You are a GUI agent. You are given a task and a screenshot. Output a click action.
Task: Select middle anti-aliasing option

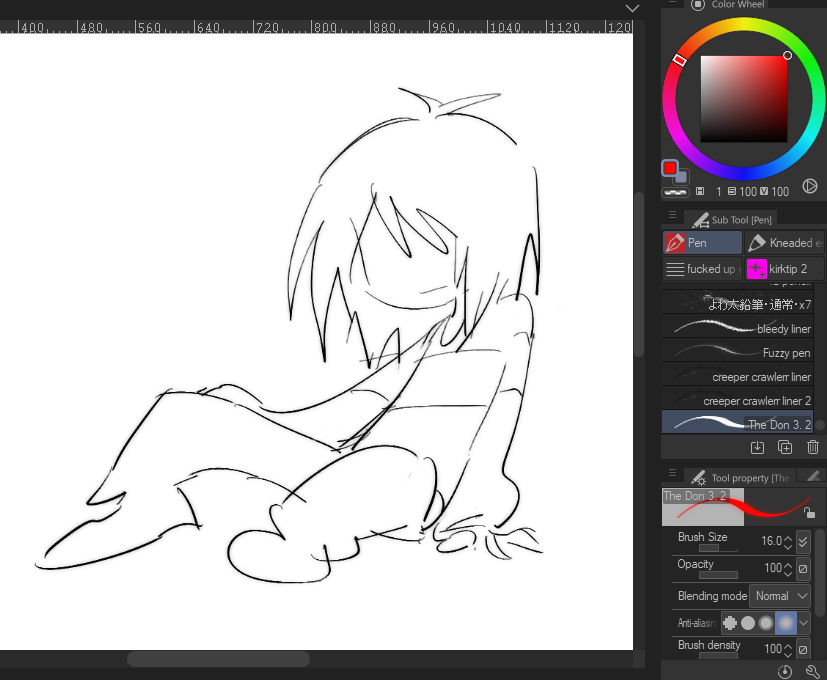tap(766, 623)
